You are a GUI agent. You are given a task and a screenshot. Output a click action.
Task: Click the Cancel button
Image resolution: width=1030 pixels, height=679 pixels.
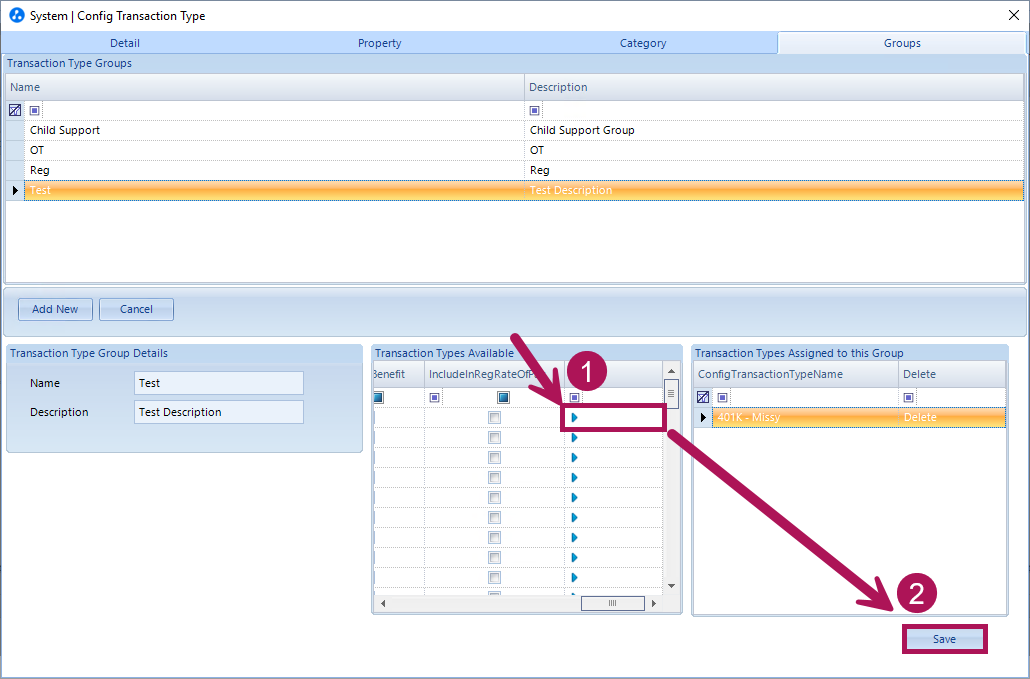[x=136, y=309]
